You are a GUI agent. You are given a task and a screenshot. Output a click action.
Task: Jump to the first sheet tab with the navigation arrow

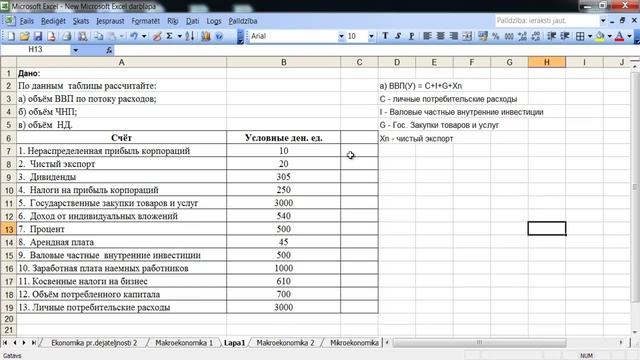tap(5, 342)
